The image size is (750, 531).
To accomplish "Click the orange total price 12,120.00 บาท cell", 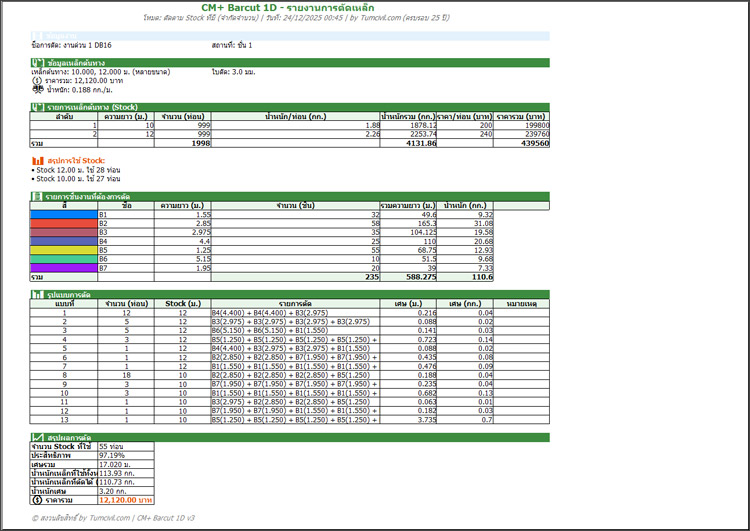I will [x=125, y=499].
